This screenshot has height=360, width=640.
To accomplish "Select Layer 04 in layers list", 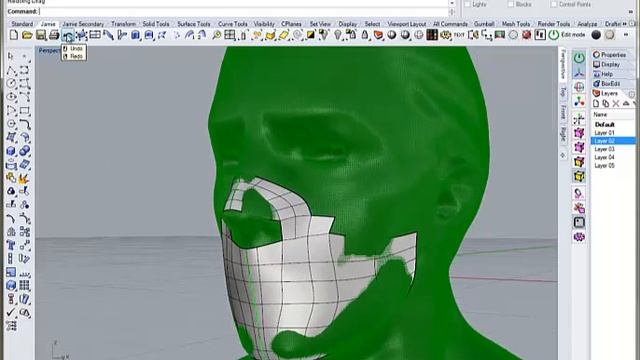I will click(x=613, y=157).
